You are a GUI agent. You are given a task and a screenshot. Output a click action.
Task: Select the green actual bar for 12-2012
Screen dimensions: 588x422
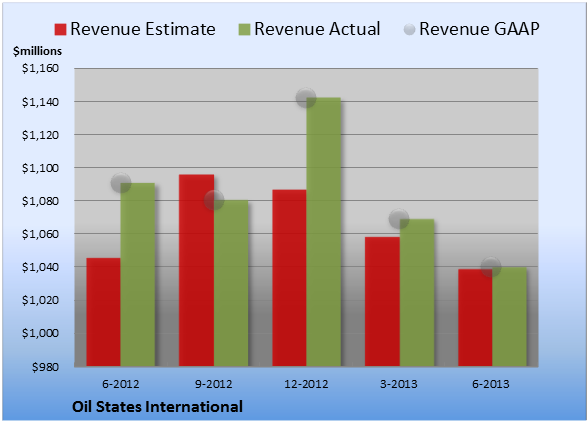click(324, 232)
